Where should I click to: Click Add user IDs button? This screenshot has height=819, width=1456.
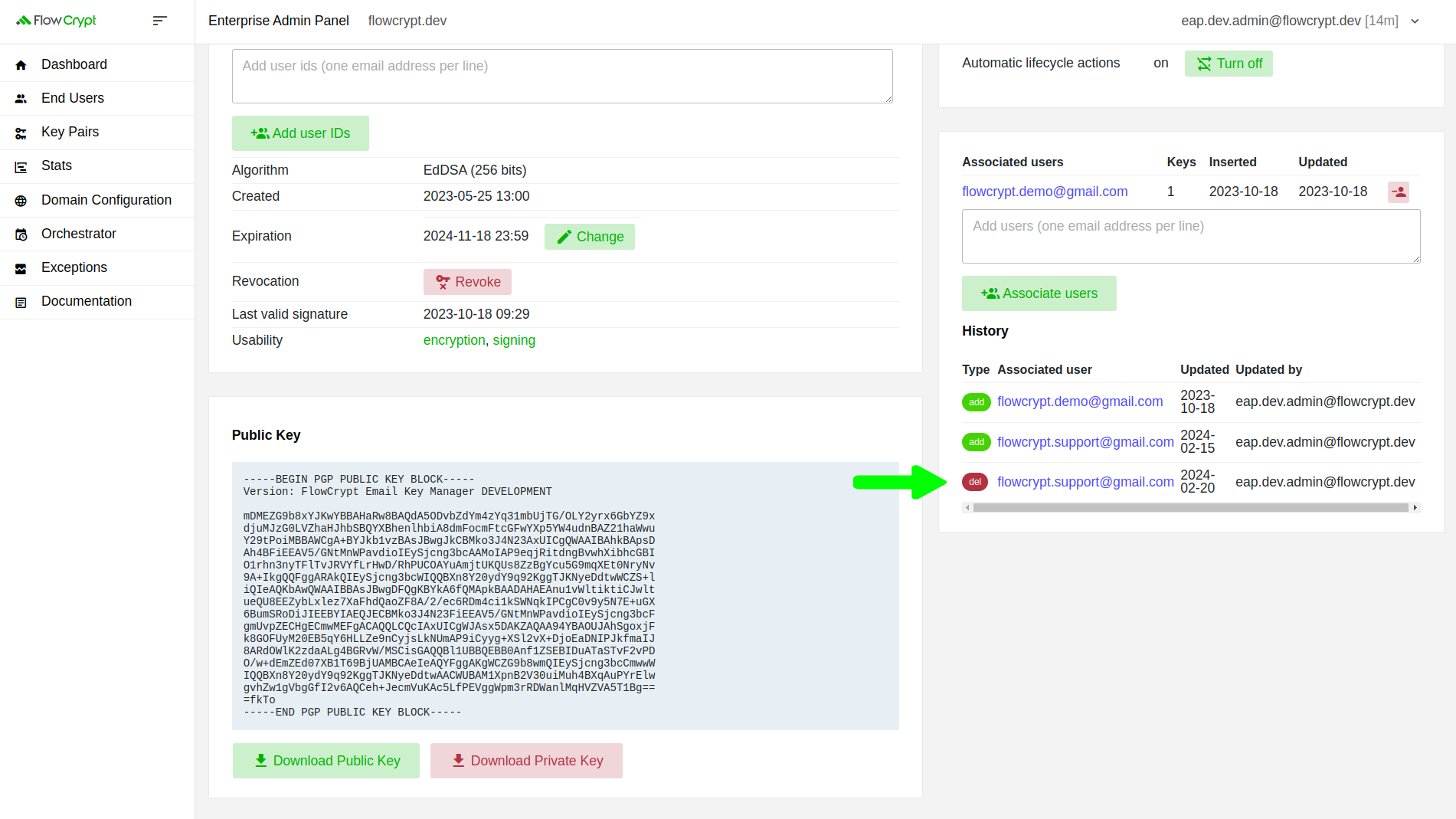[300, 133]
